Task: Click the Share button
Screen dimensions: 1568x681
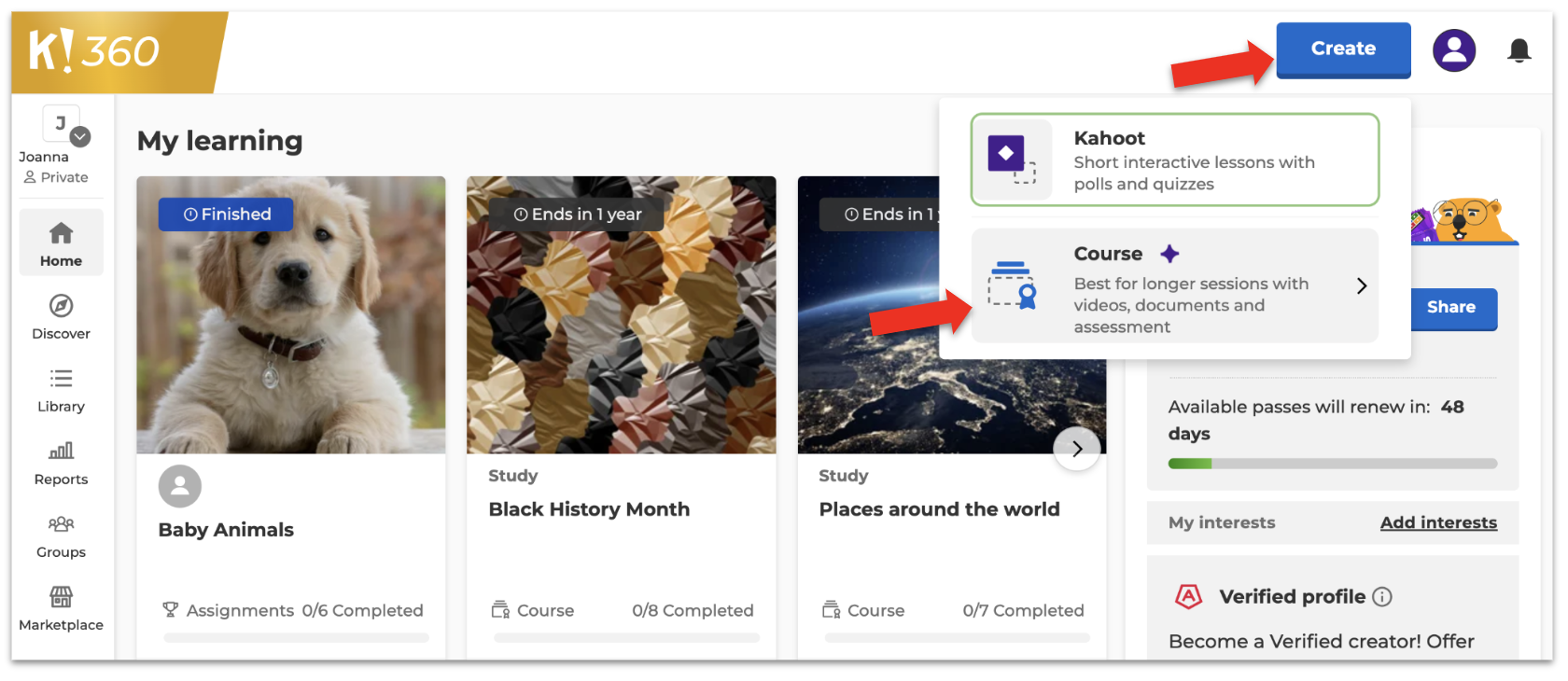Action: coord(1450,308)
